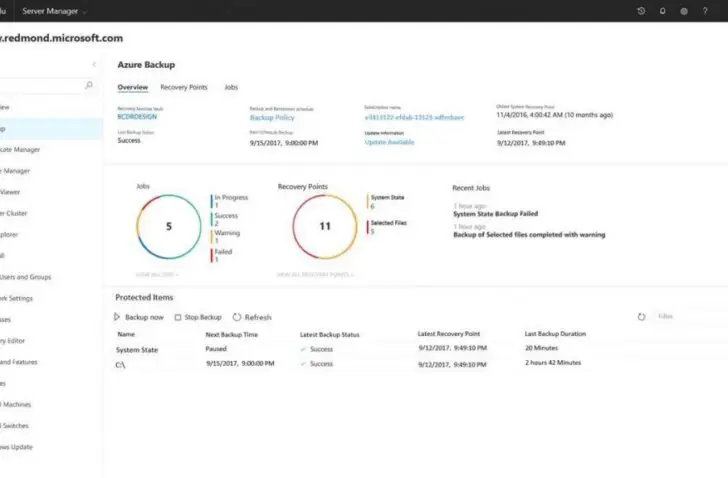The width and height of the screenshot is (728, 478).
Task: Click the In Progress blue legend entry
Action: point(230,201)
